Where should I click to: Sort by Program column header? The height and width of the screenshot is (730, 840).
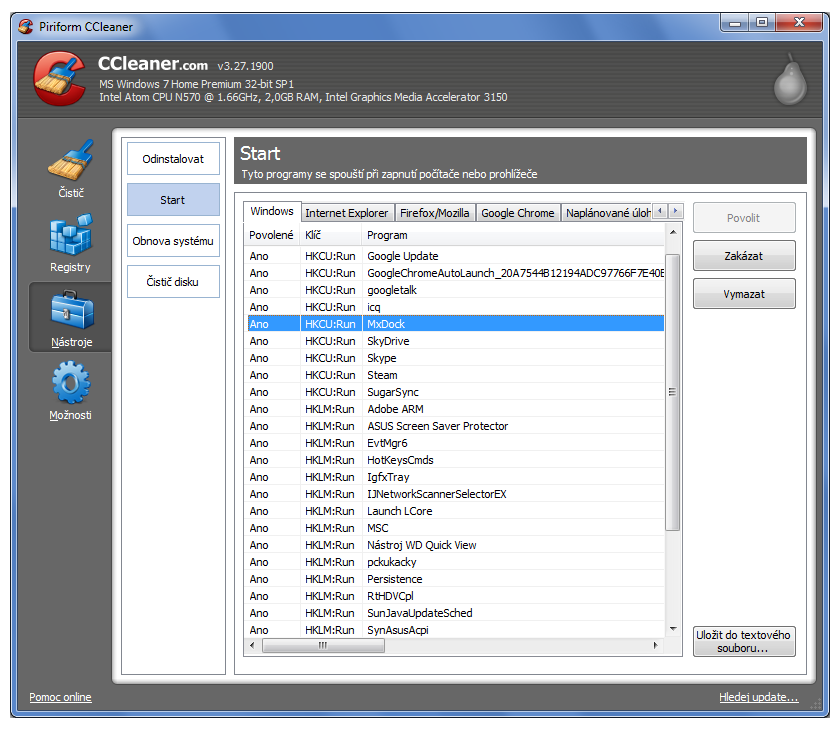pyautogui.click(x=513, y=235)
